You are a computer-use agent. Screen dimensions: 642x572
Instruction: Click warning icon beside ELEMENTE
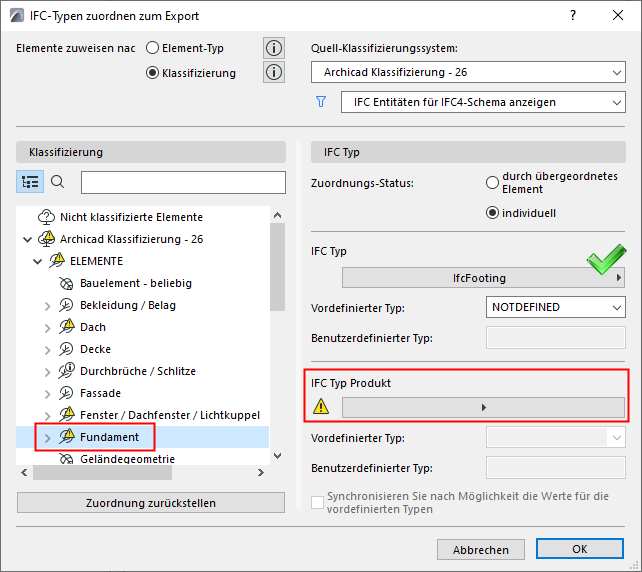pos(57,260)
